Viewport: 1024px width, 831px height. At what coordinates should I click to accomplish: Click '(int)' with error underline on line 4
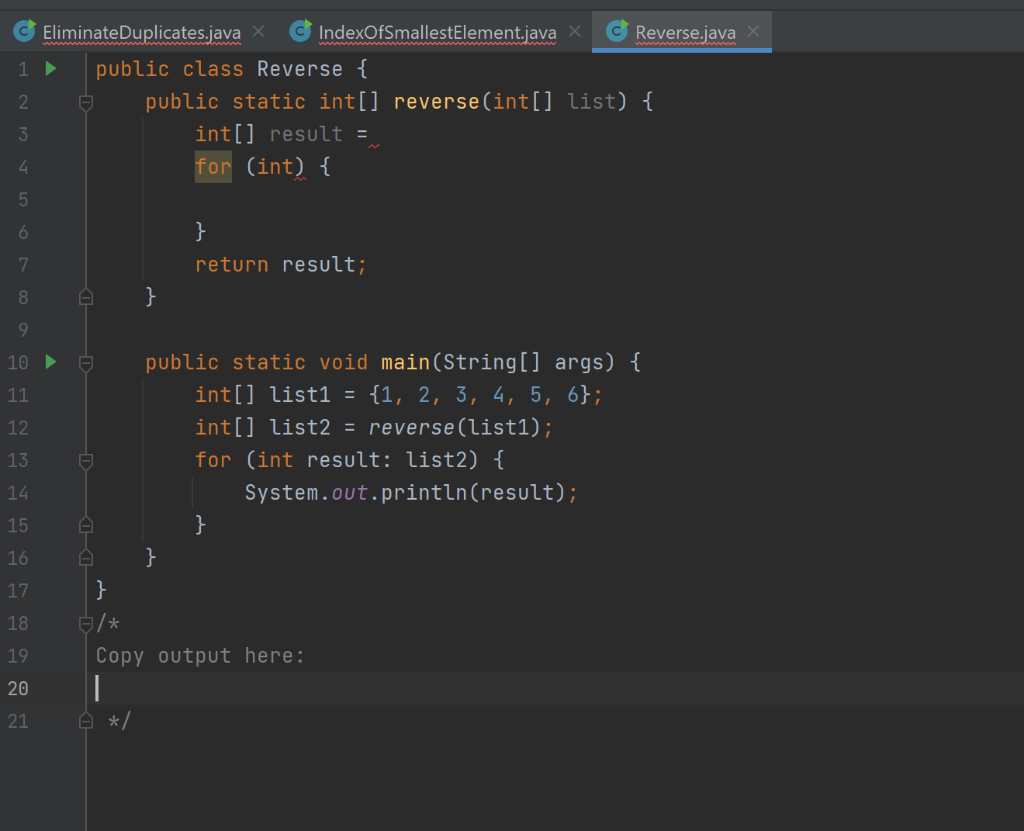(275, 167)
